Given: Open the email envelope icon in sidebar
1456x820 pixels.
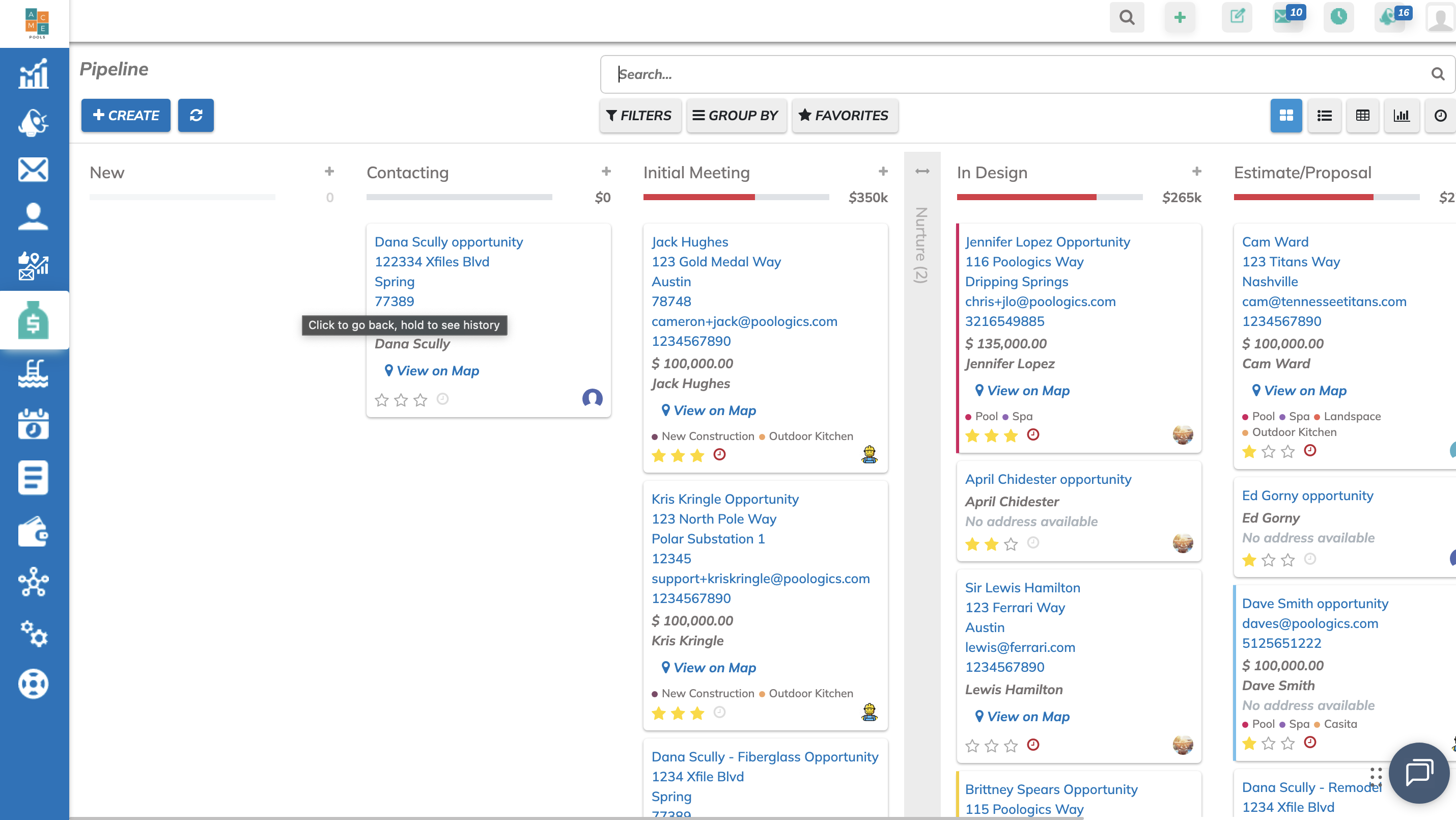Looking at the screenshot, I should (34, 169).
